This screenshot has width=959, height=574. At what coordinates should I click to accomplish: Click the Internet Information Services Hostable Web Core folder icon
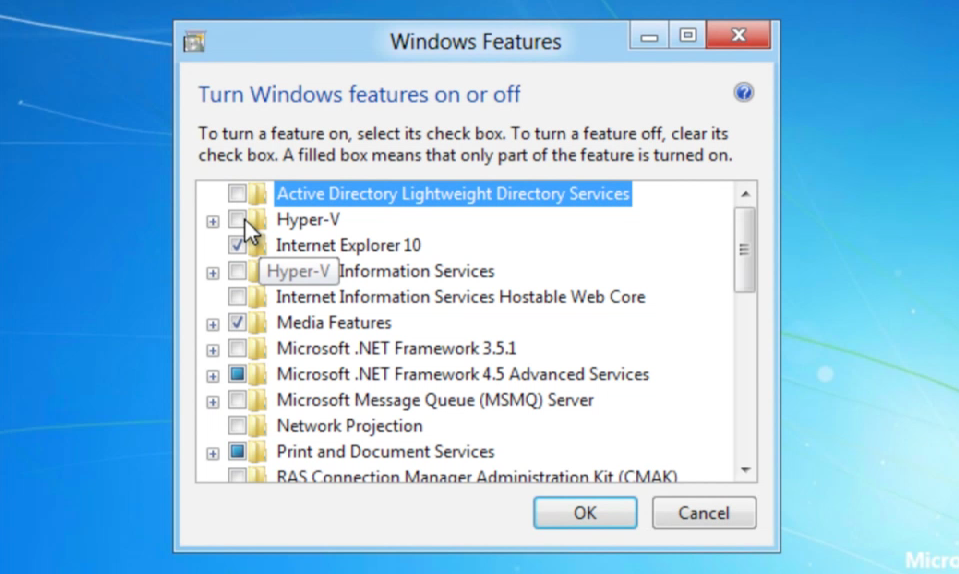point(257,297)
